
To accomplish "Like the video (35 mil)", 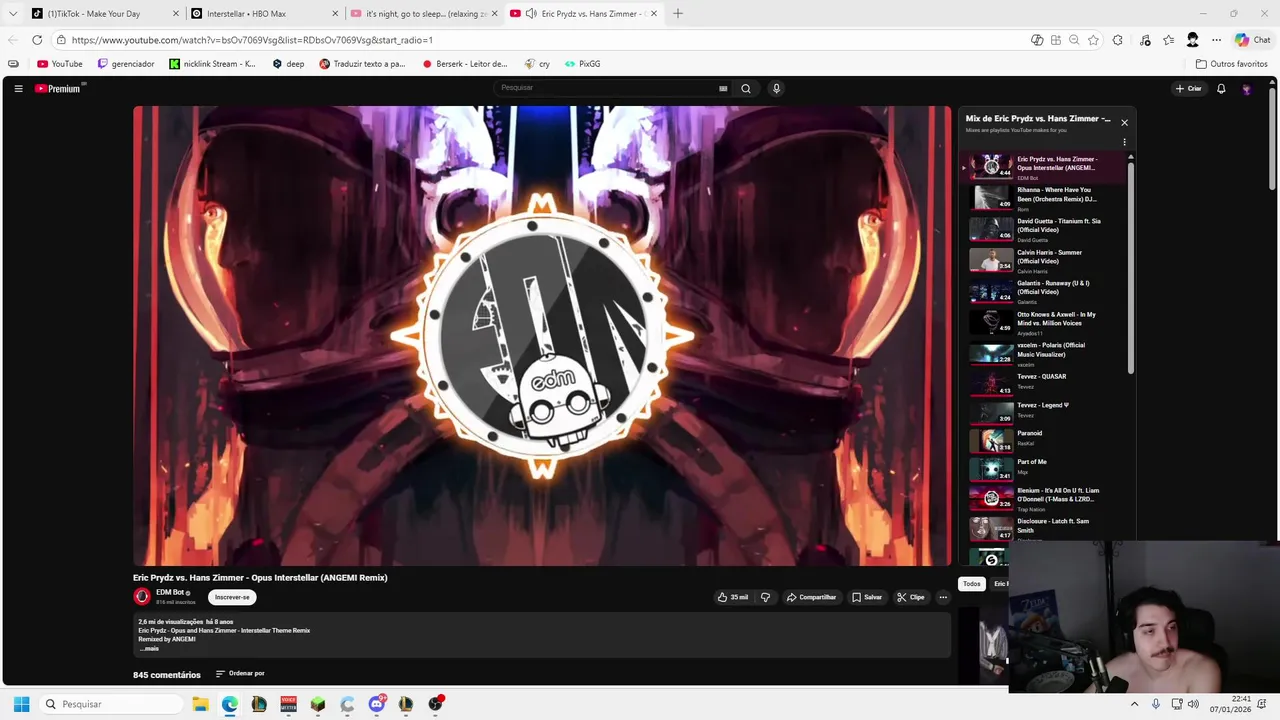I will pyautogui.click(x=733, y=597).
